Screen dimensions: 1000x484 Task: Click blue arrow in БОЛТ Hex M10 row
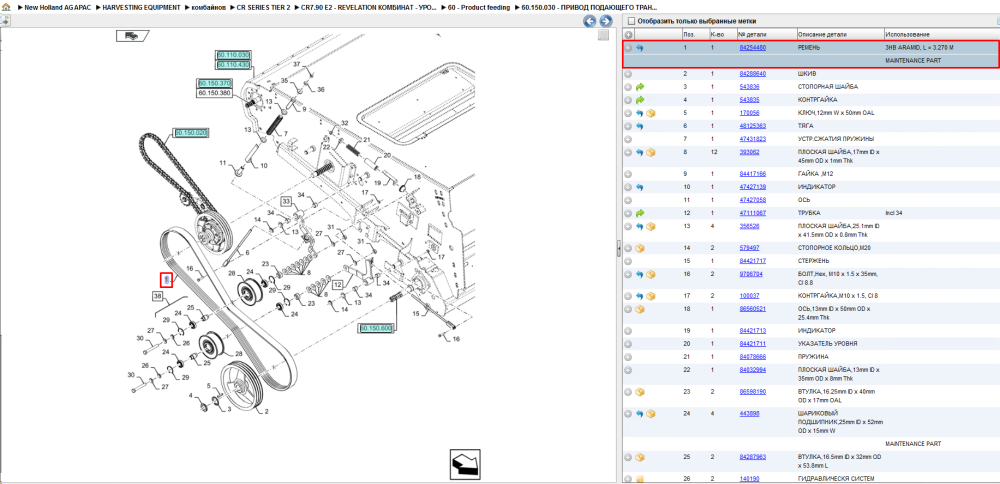click(x=640, y=274)
